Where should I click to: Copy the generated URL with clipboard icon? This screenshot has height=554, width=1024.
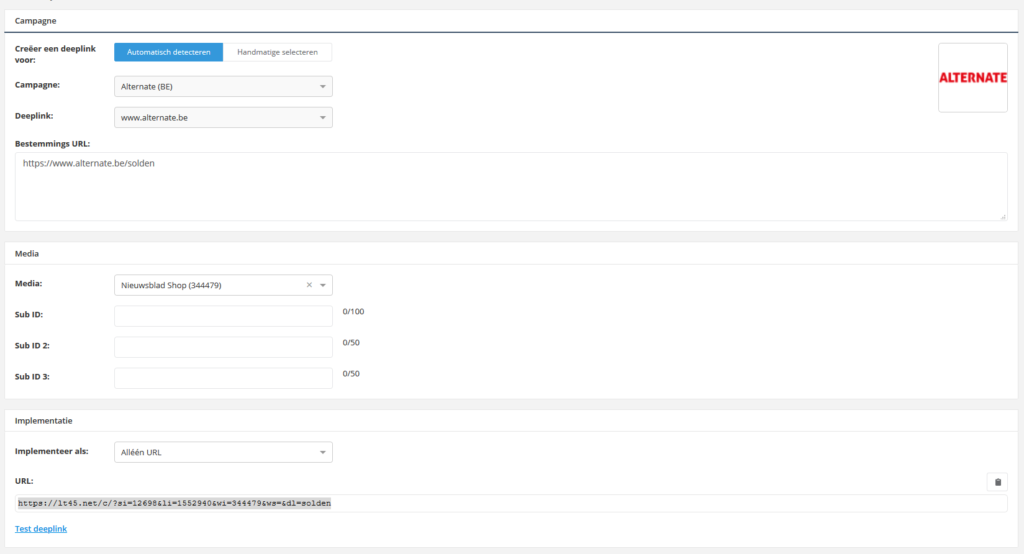[x=996, y=482]
